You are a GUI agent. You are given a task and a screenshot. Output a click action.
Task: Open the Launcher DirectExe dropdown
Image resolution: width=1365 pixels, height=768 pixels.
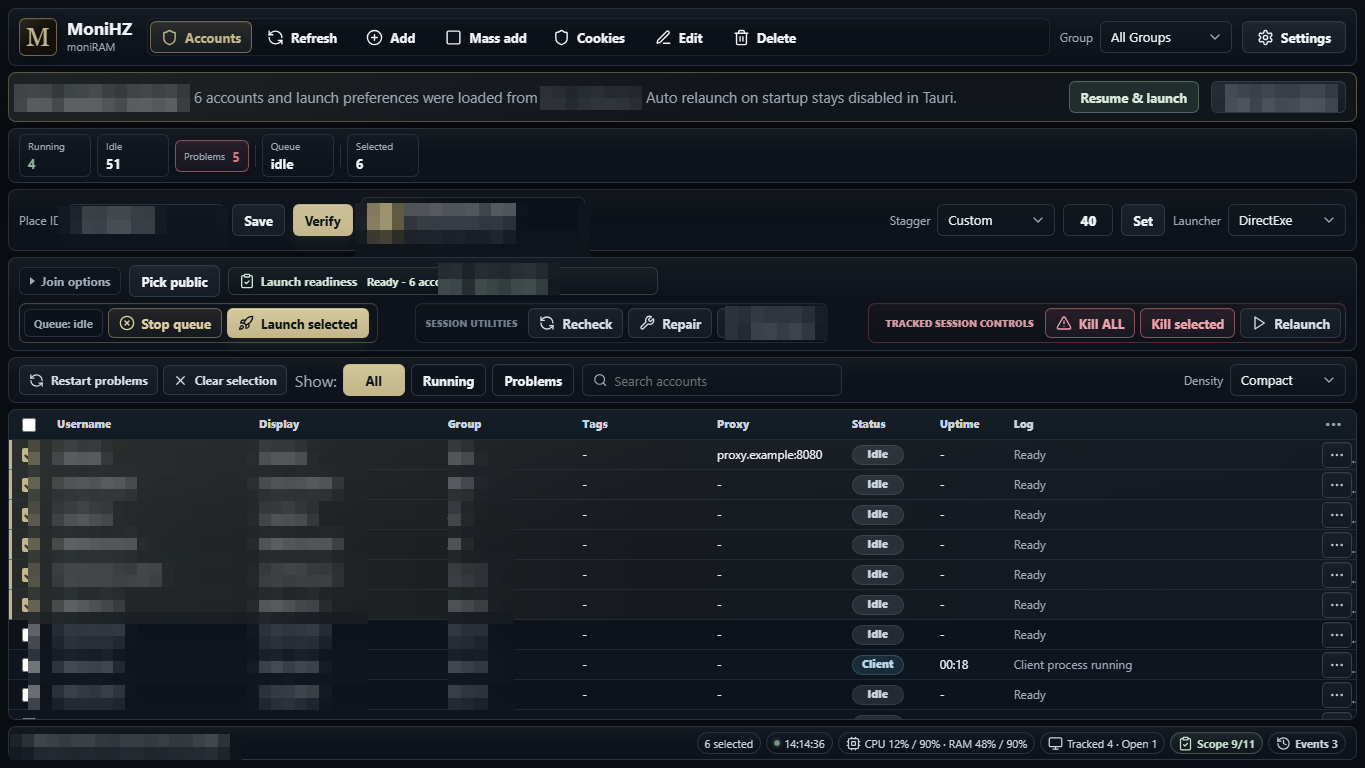1286,221
